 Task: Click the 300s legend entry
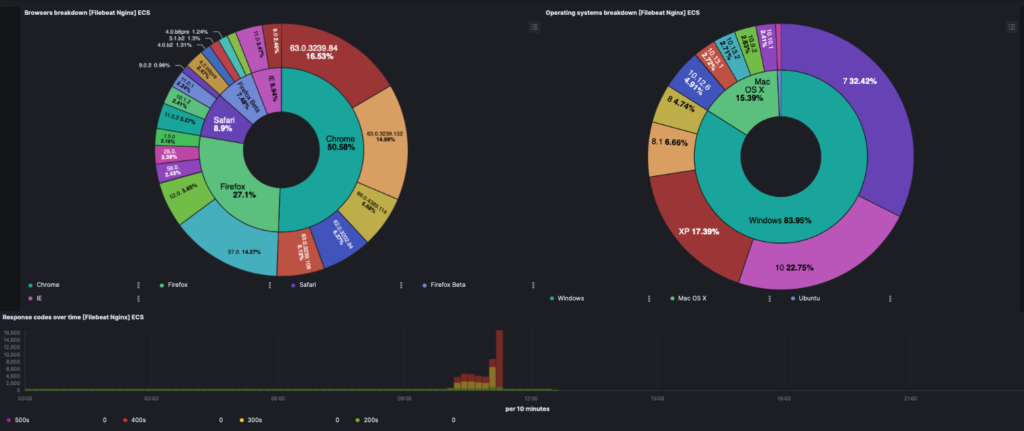point(256,420)
